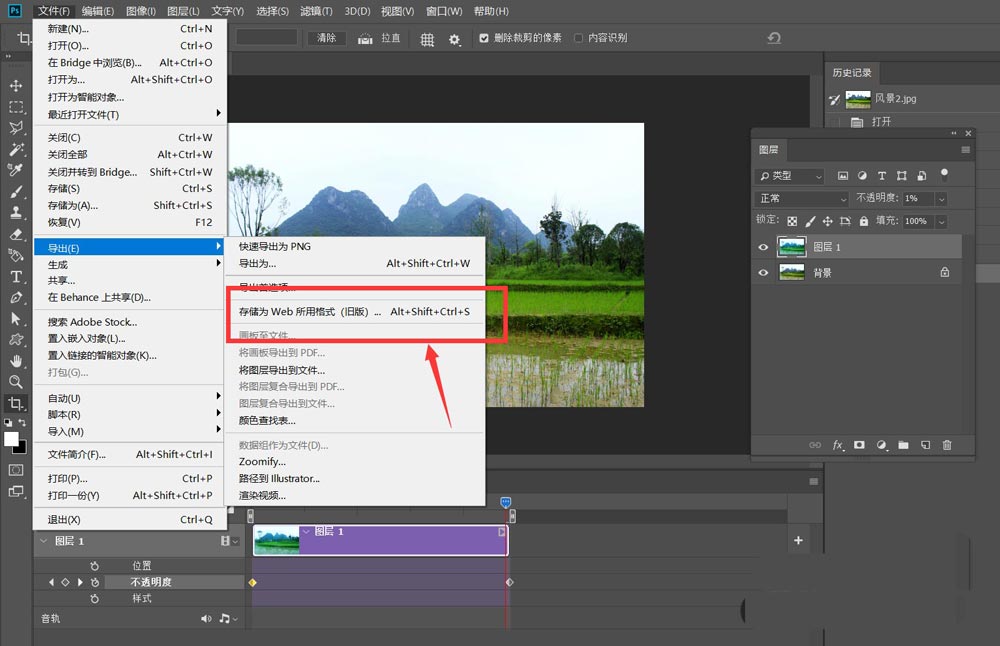Toggle lock position icon
The width and height of the screenshot is (1000, 646).
(x=827, y=221)
